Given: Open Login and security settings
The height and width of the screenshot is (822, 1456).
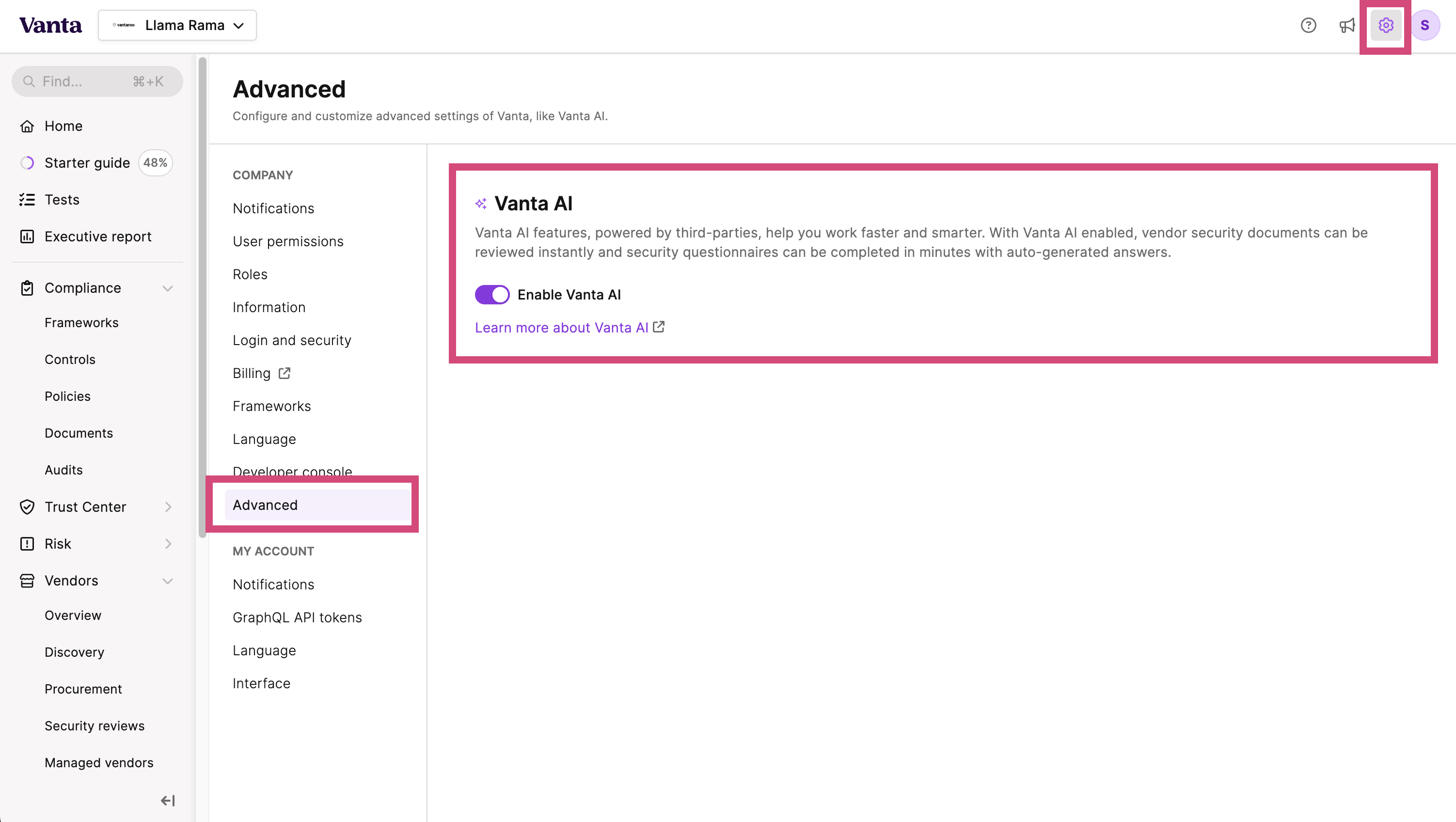Looking at the screenshot, I should tap(292, 340).
